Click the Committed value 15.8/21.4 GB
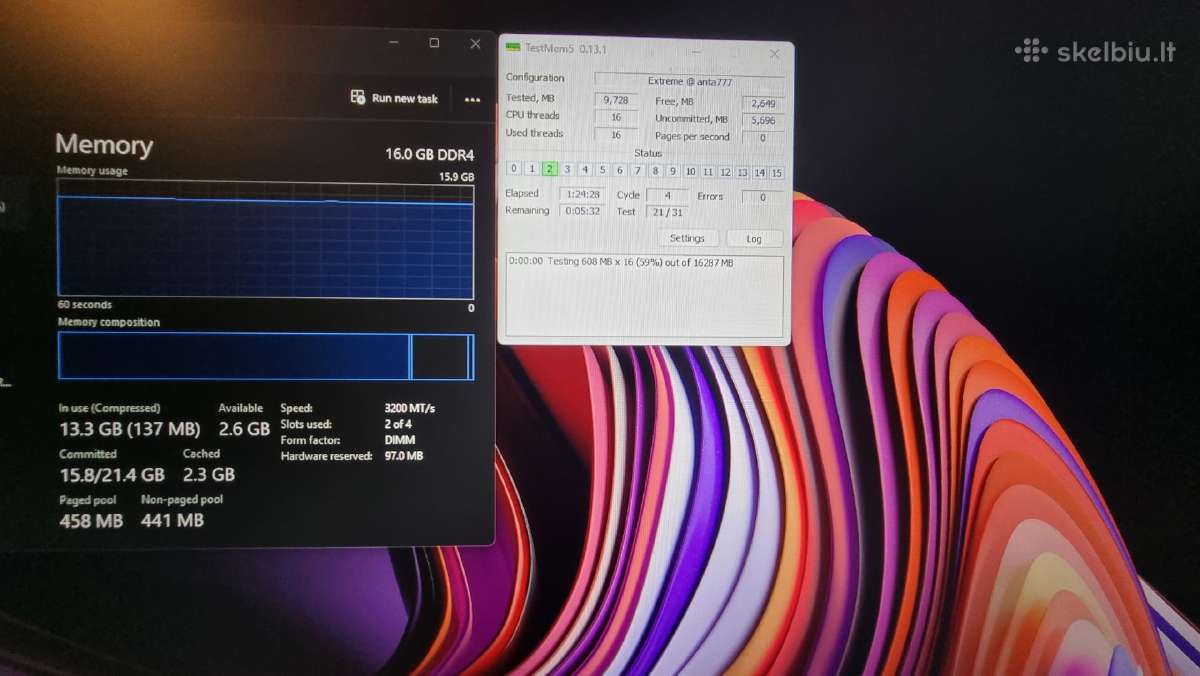This screenshot has width=1200, height=676. point(112,474)
